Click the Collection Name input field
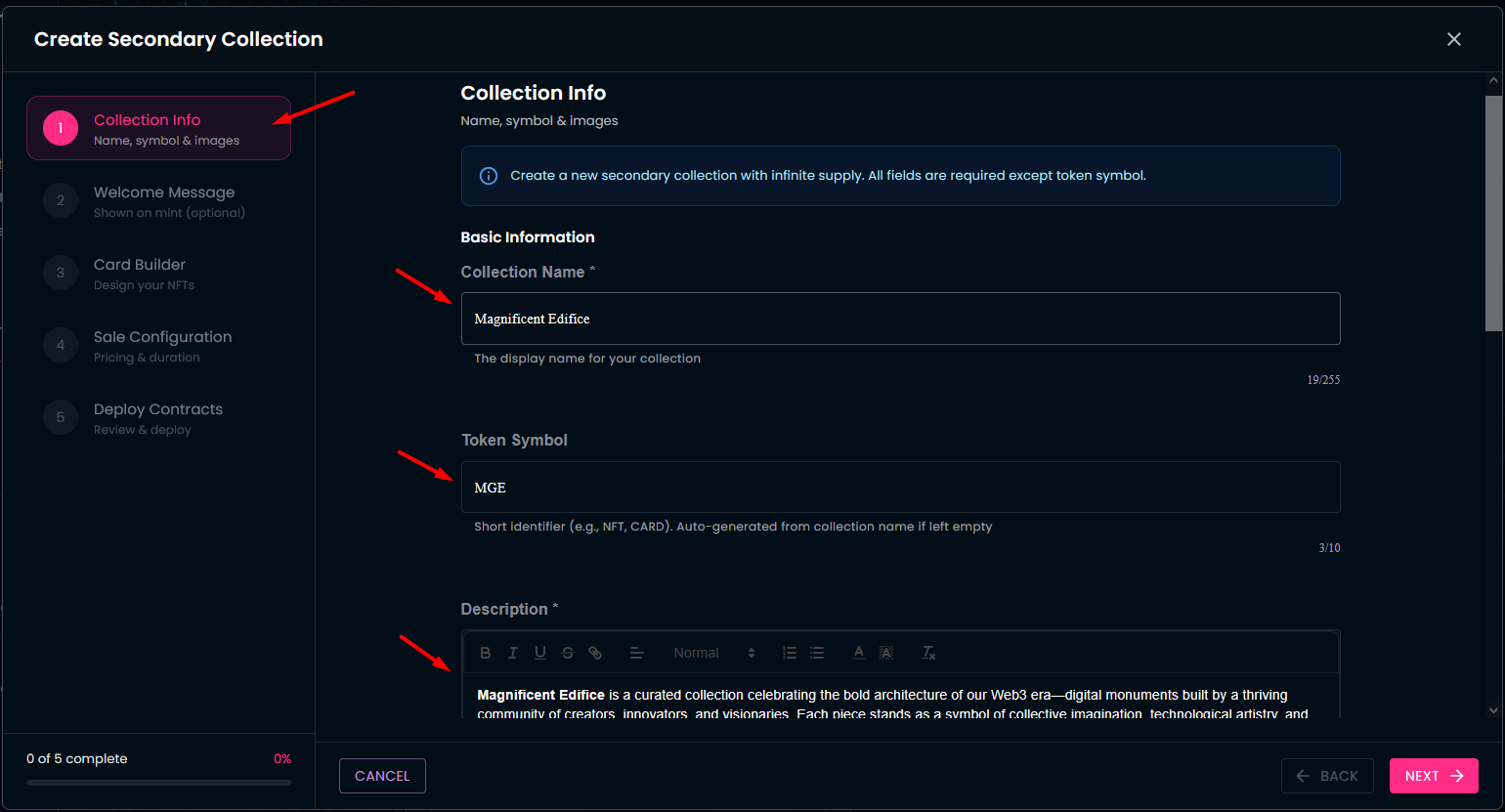The image size is (1505, 812). pyautogui.click(x=899, y=319)
